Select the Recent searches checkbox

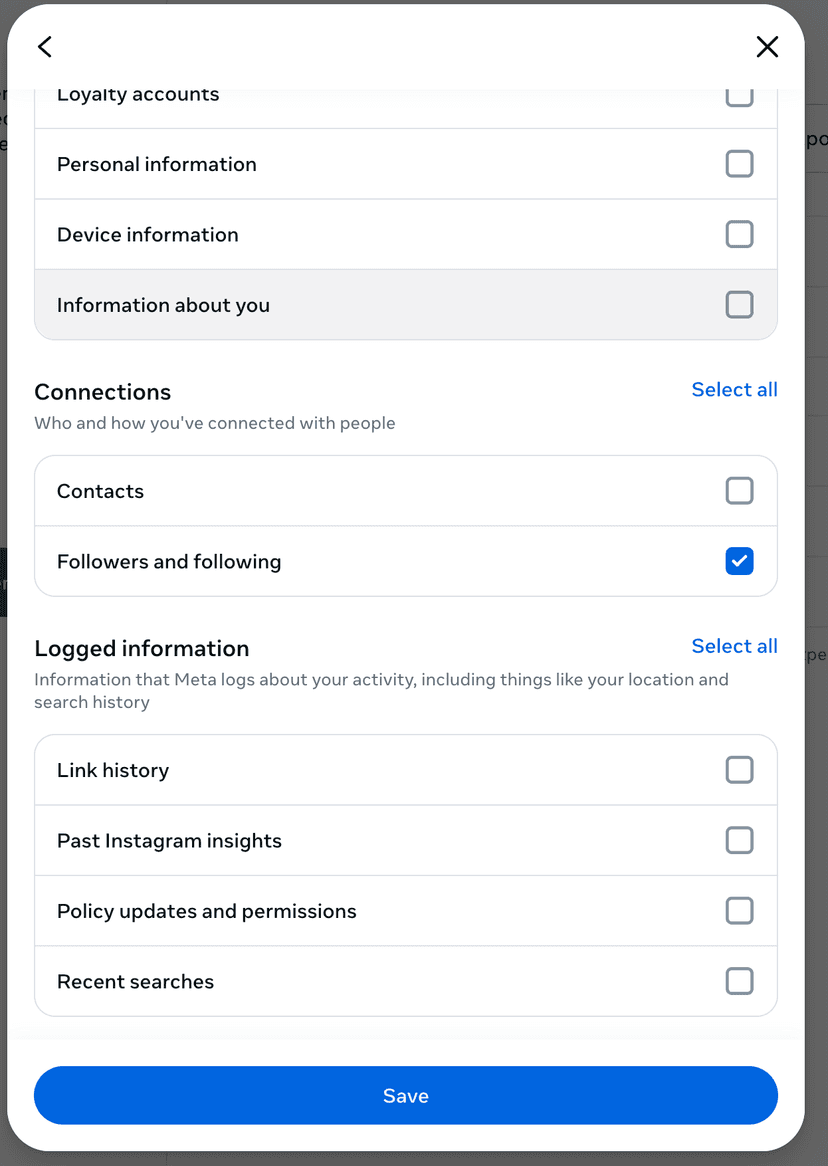tap(739, 981)
